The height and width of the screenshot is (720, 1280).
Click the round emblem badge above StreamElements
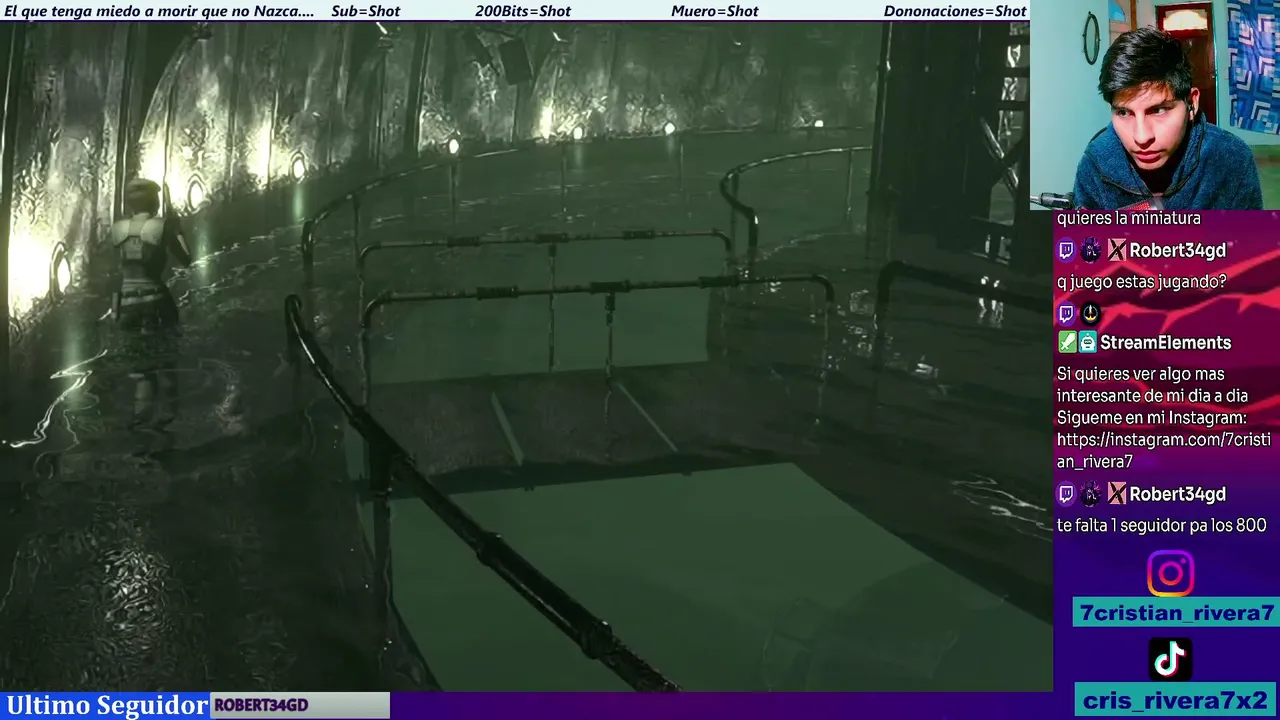click(x=1091, y=313)
